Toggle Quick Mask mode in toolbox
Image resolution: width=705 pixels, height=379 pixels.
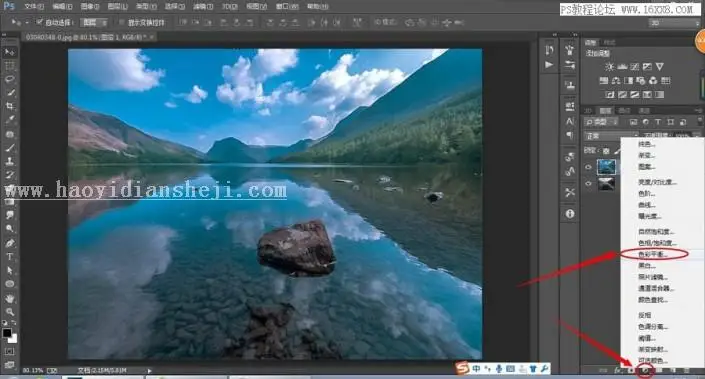coord(9,351)
